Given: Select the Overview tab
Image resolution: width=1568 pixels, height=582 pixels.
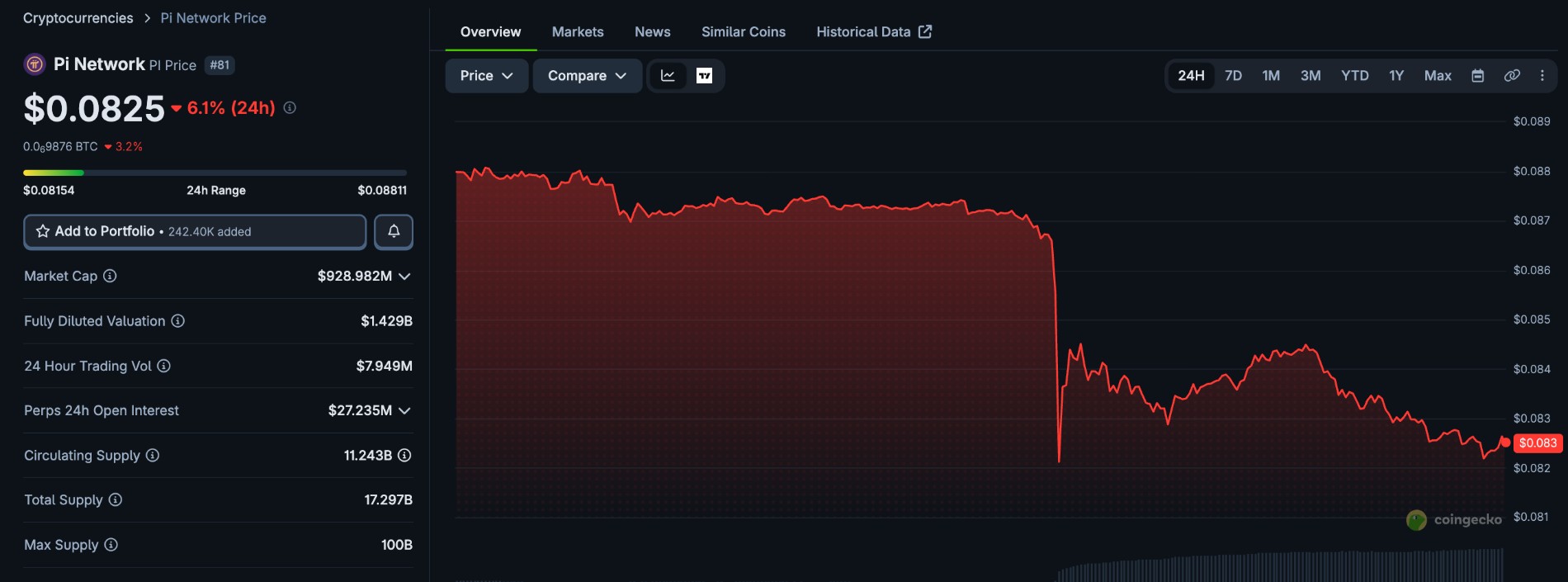Looking at the screenshot, I should point(490,32).
